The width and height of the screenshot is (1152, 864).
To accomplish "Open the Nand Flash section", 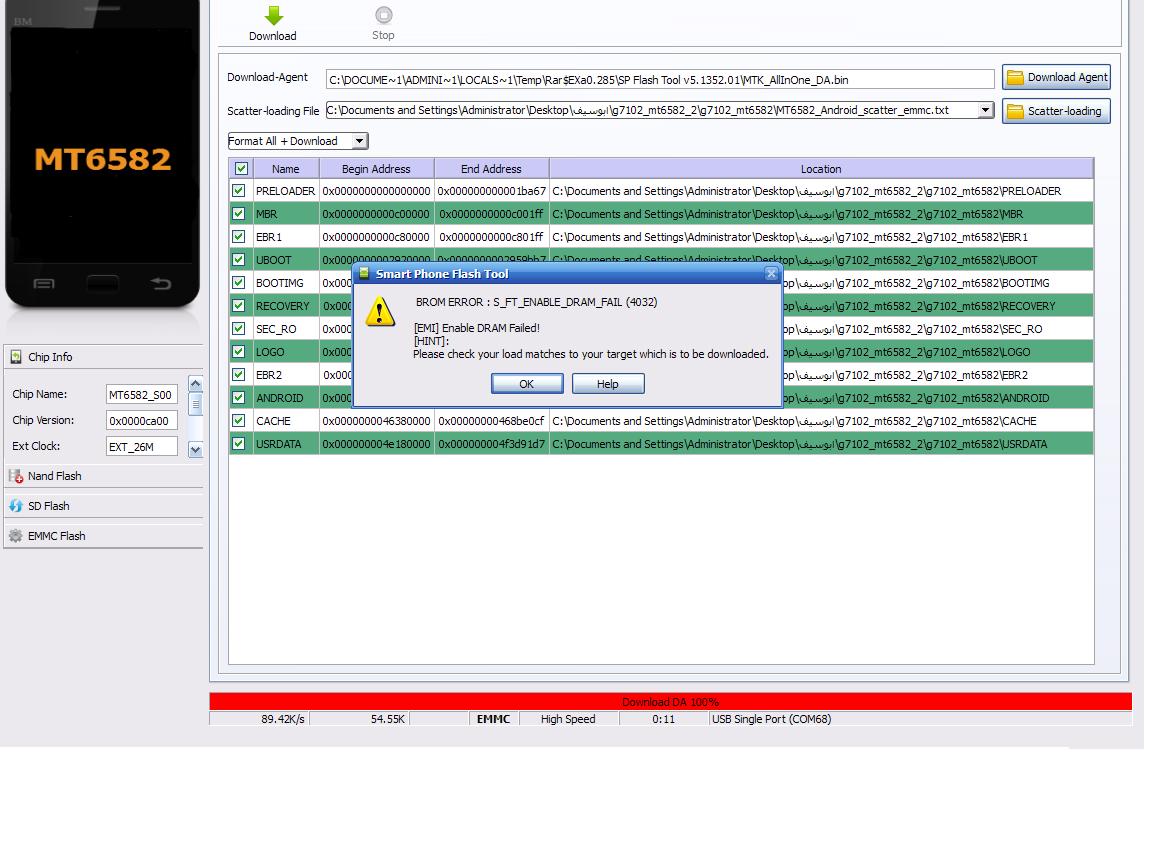I will [x=104, y=476].
